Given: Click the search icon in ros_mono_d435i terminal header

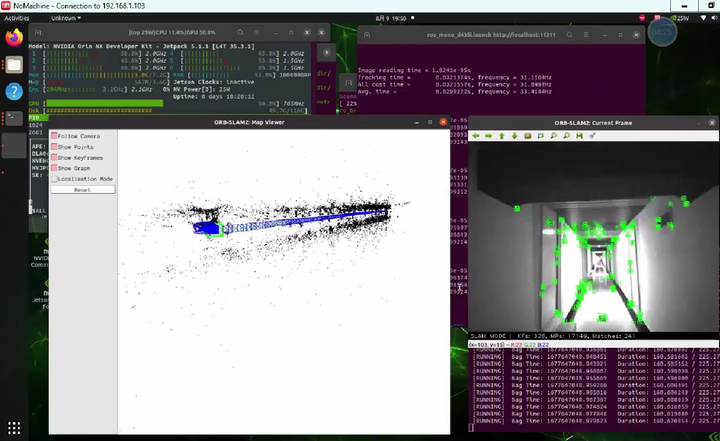Looking at the screenshot, I should (569, 35).
